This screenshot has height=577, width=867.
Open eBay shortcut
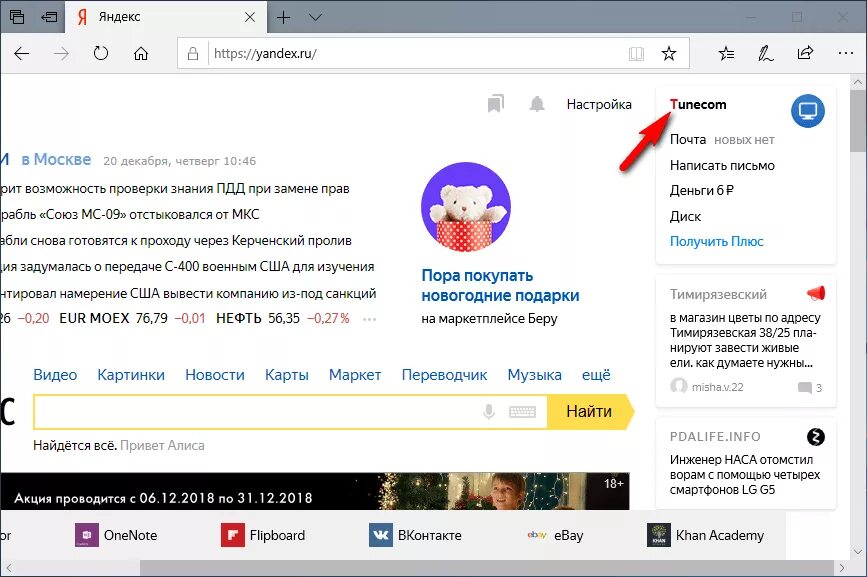coord(555,535)
